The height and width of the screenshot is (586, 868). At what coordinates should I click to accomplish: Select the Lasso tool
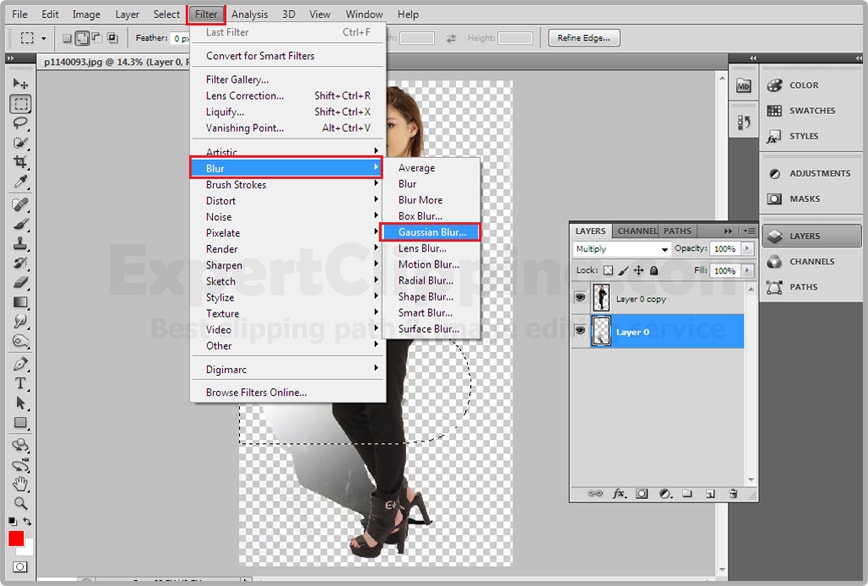pos(20,123)
